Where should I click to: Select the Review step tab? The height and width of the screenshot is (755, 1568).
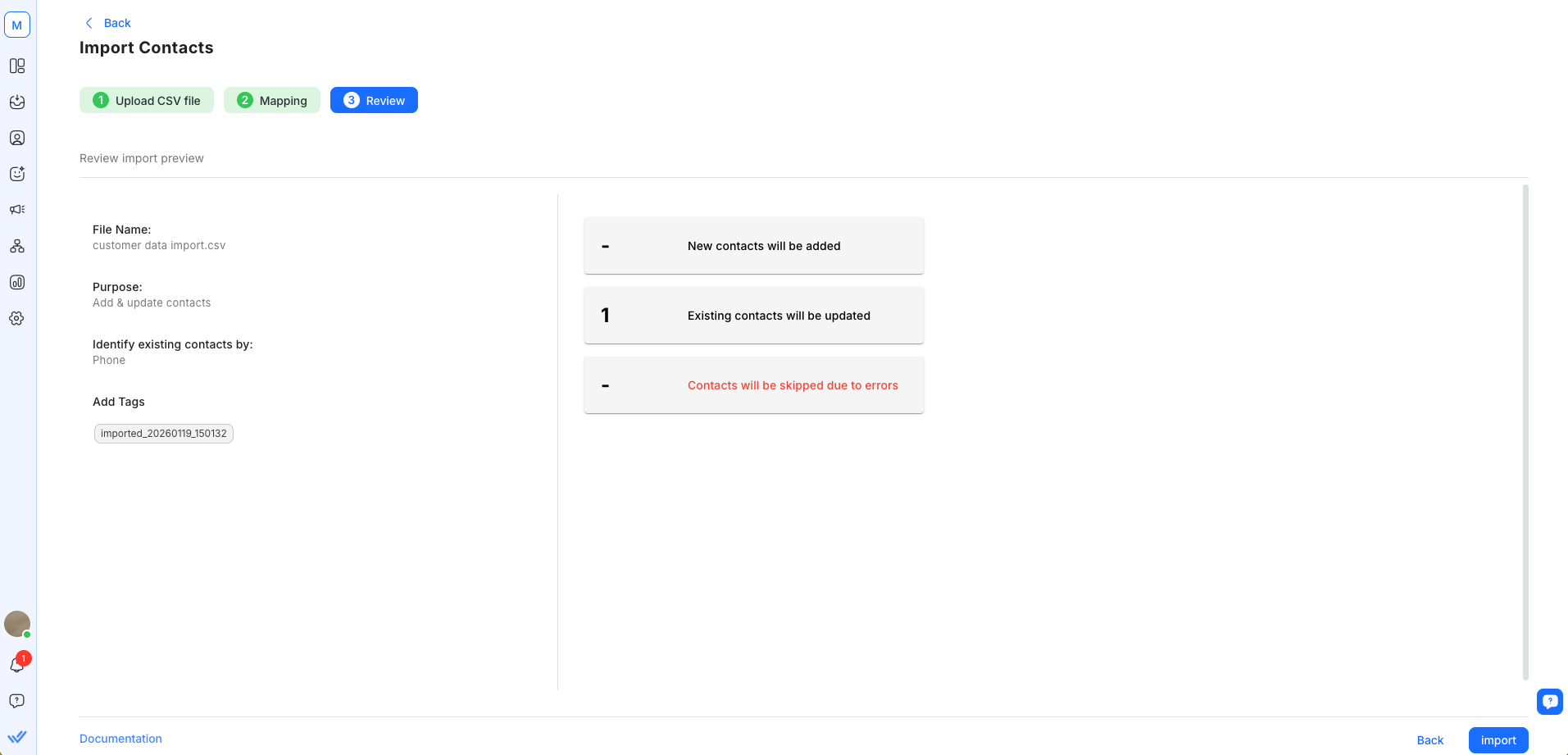click(374, 100)
